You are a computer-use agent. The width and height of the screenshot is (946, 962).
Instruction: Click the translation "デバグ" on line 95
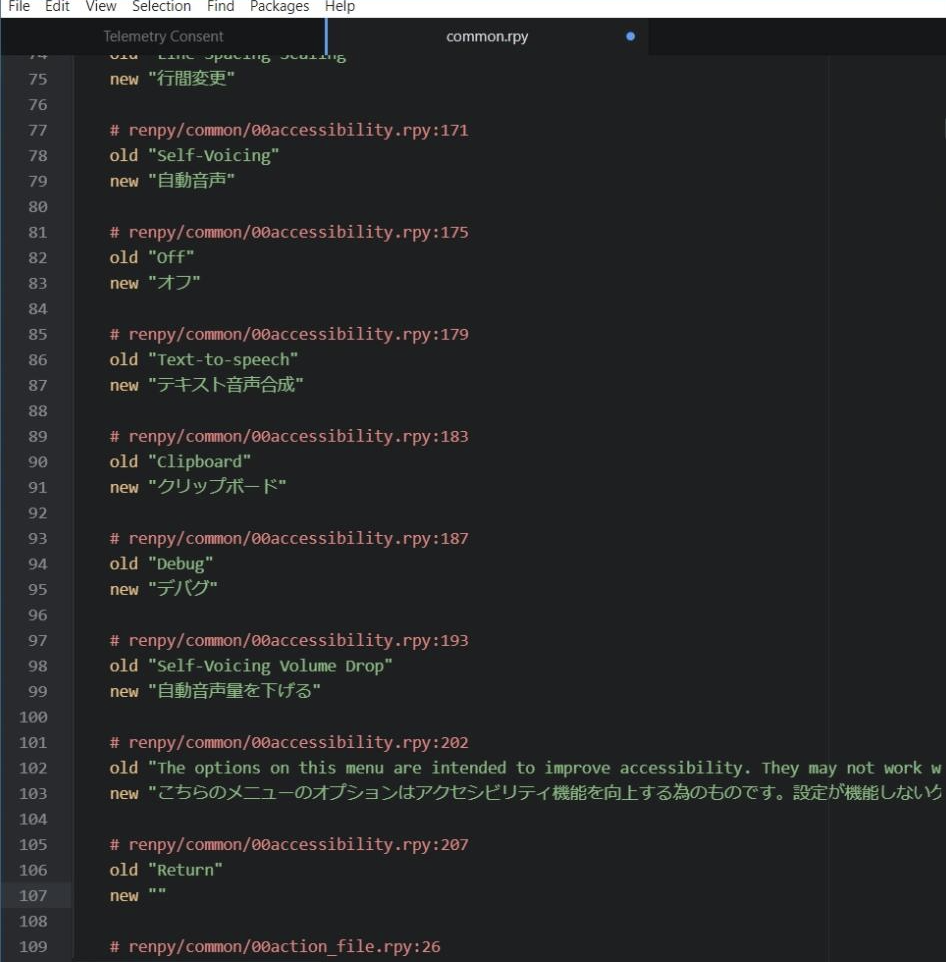[183, 589]
